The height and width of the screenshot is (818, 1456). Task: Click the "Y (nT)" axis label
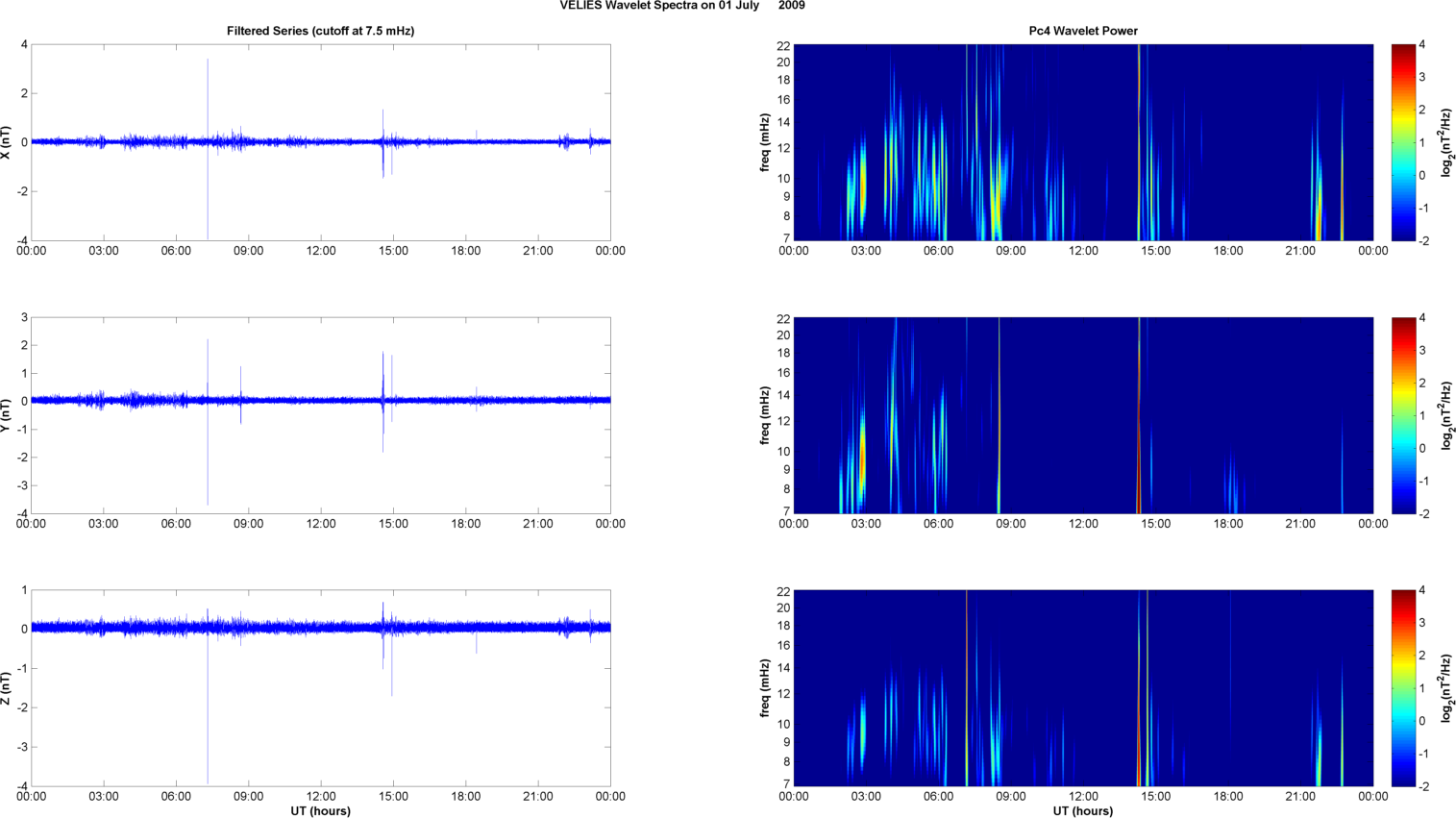point(7,415)
